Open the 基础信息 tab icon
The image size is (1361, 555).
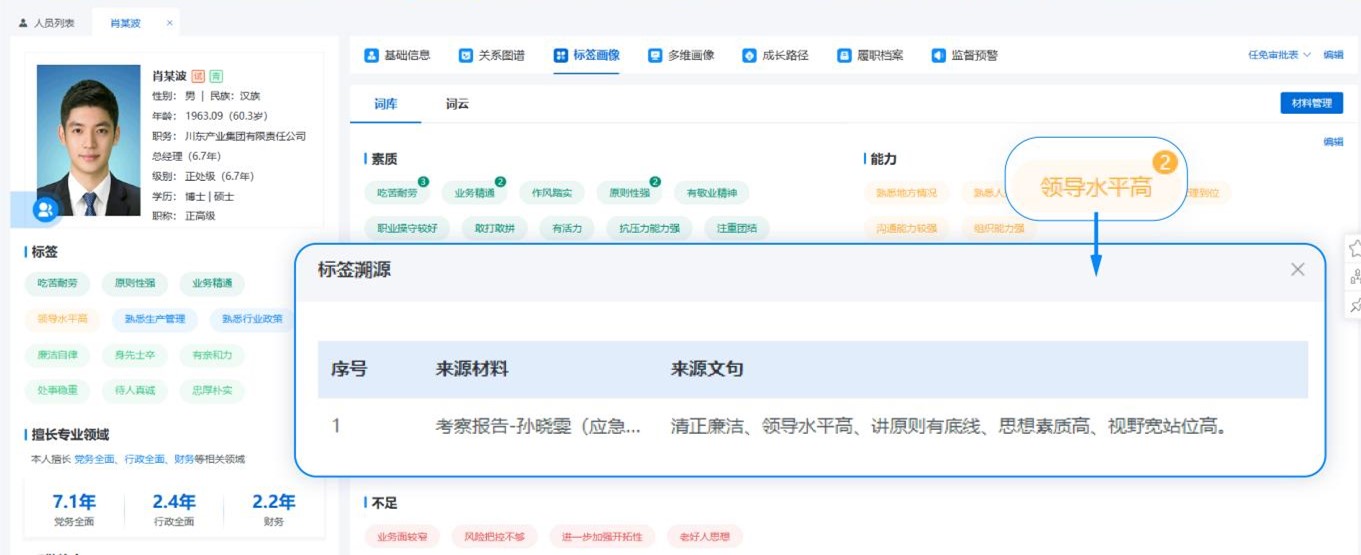click(x=371, y=56)
